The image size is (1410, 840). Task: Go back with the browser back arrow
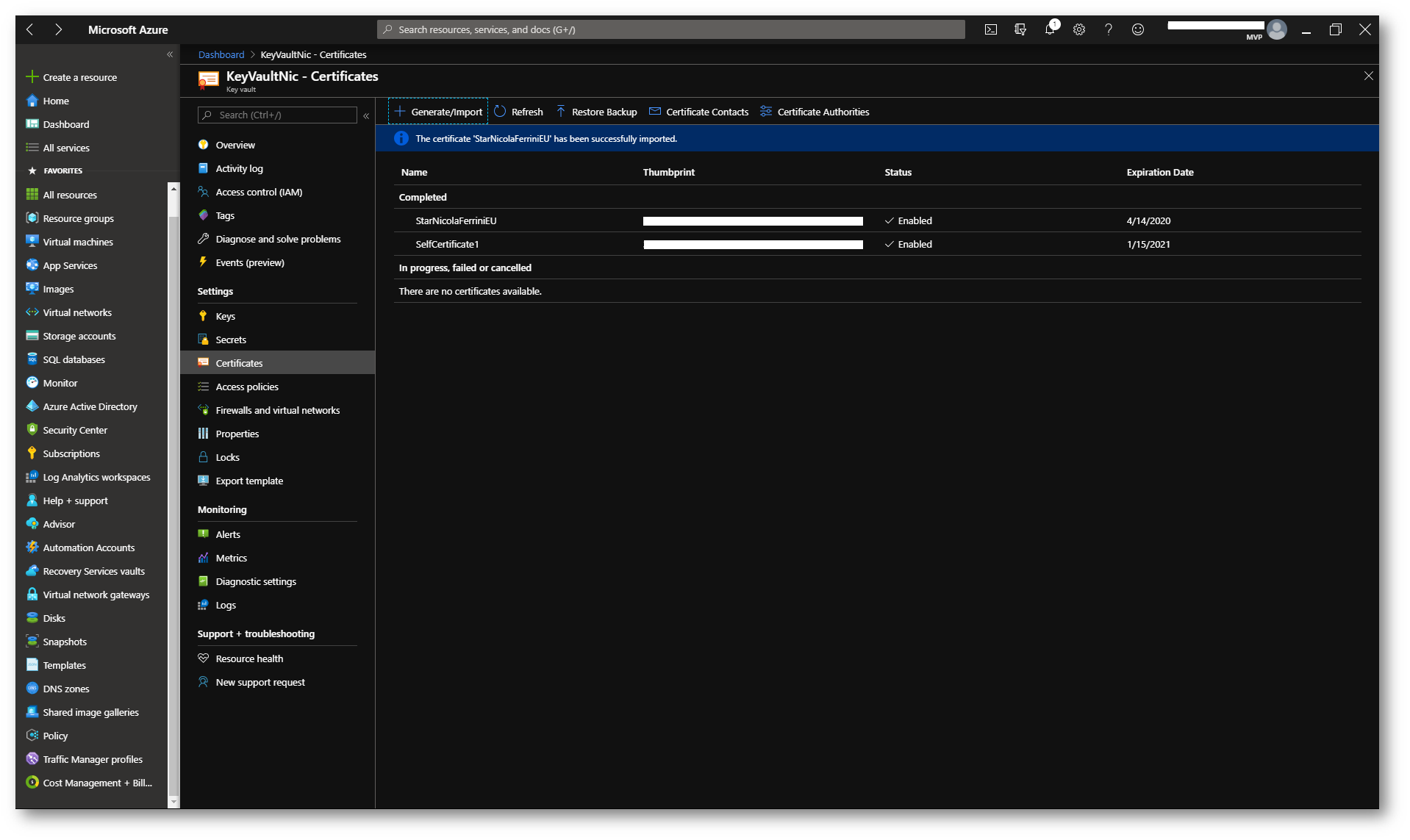tap(30, 29)
